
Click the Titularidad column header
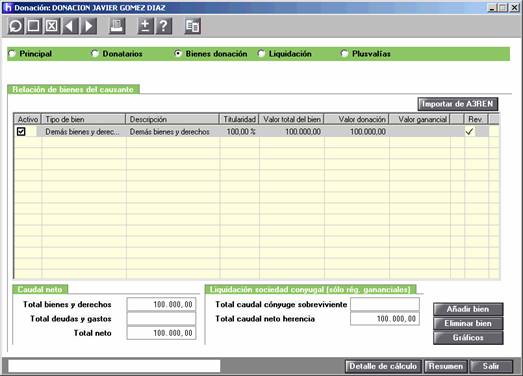coord(239,119)
